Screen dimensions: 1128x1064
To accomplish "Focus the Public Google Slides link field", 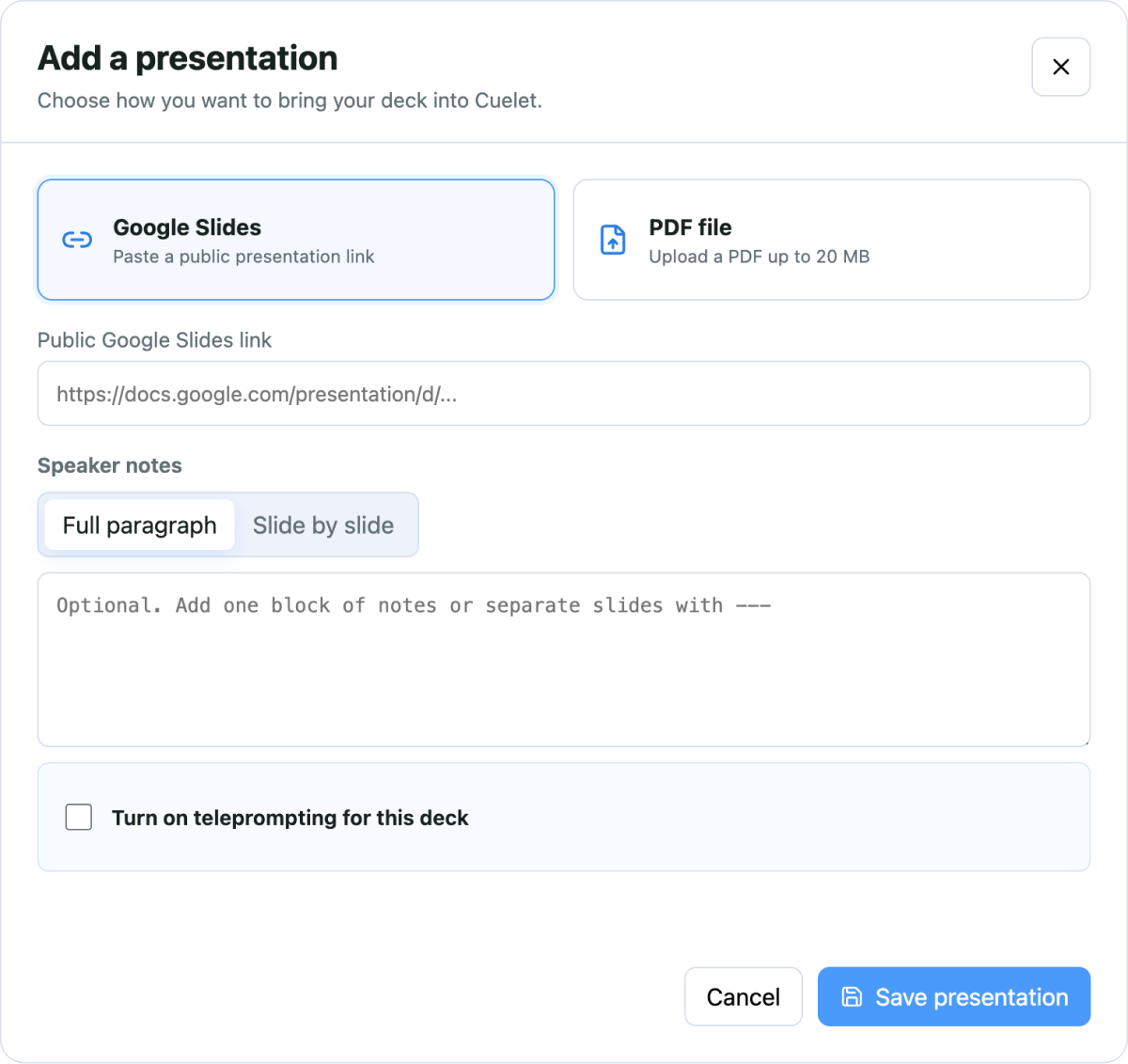I will [x=564, y=393].
